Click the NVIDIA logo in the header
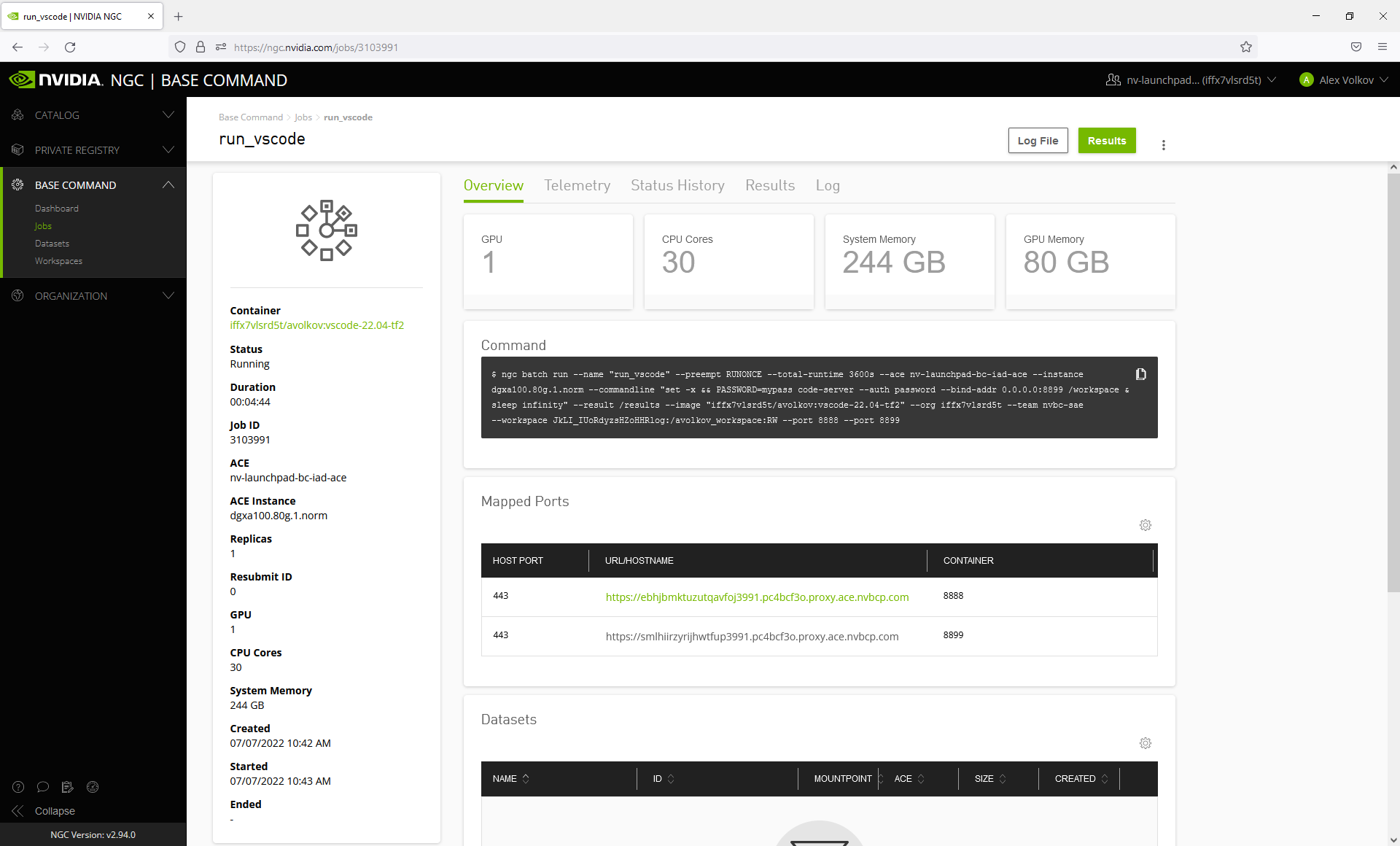This screenshot has height=846, width=1400. [x=55, y=79]
